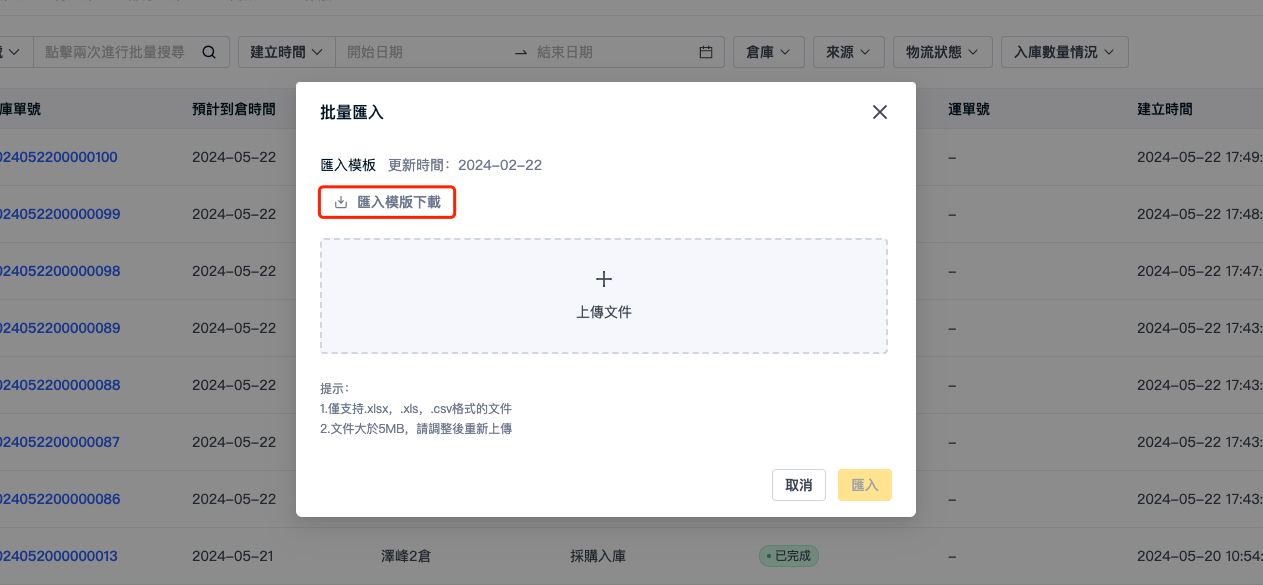Screen dimensions: 1263x585
Task: Click the 2024-05-22 17:48 creation time cell
Action: (x=1200, y=214)
